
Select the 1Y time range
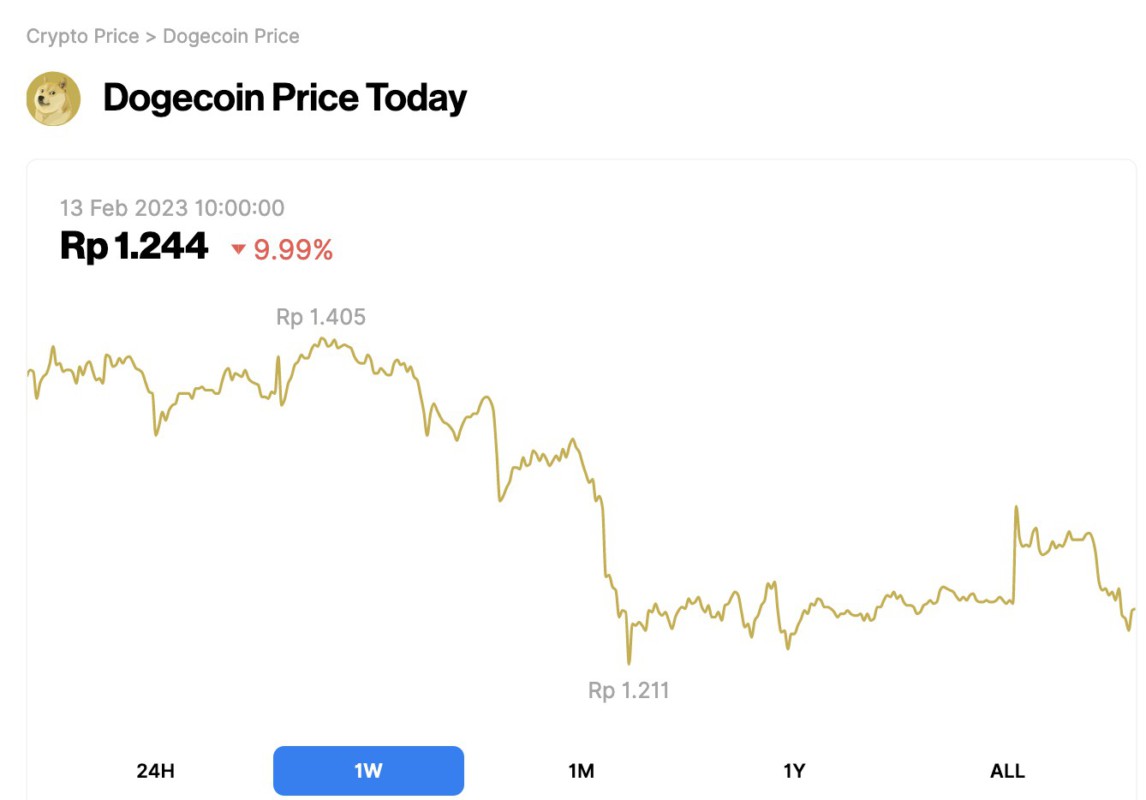pos(795,770)
